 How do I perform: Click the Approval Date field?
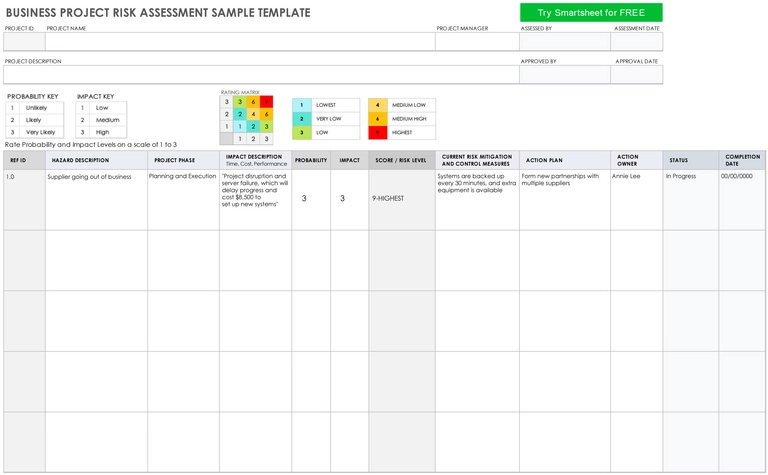pos(637,74)
